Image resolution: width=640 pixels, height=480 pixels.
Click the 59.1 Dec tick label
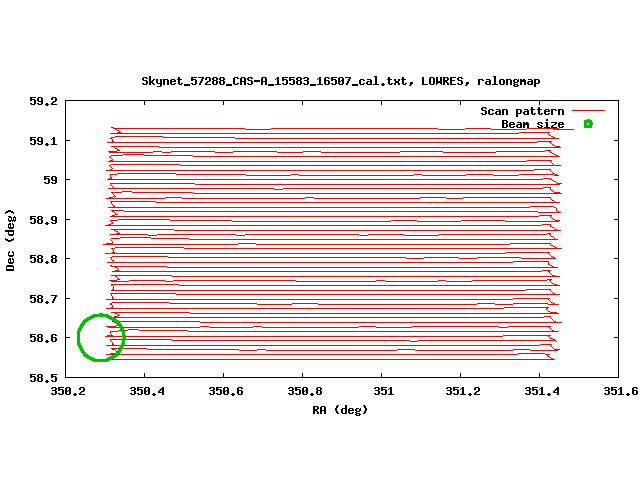tap(43, 141)
